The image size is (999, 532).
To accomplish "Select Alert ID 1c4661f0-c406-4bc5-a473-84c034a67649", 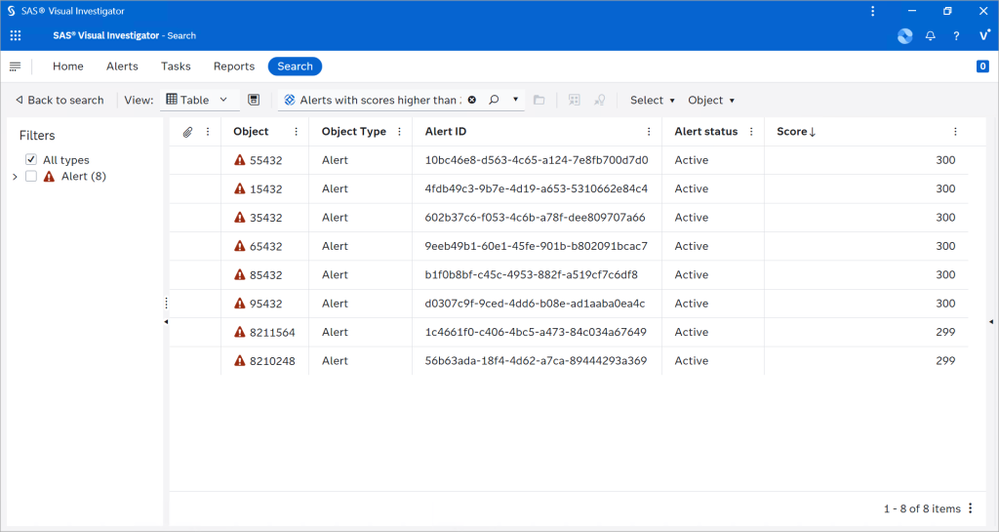I will tap(535, 332).
